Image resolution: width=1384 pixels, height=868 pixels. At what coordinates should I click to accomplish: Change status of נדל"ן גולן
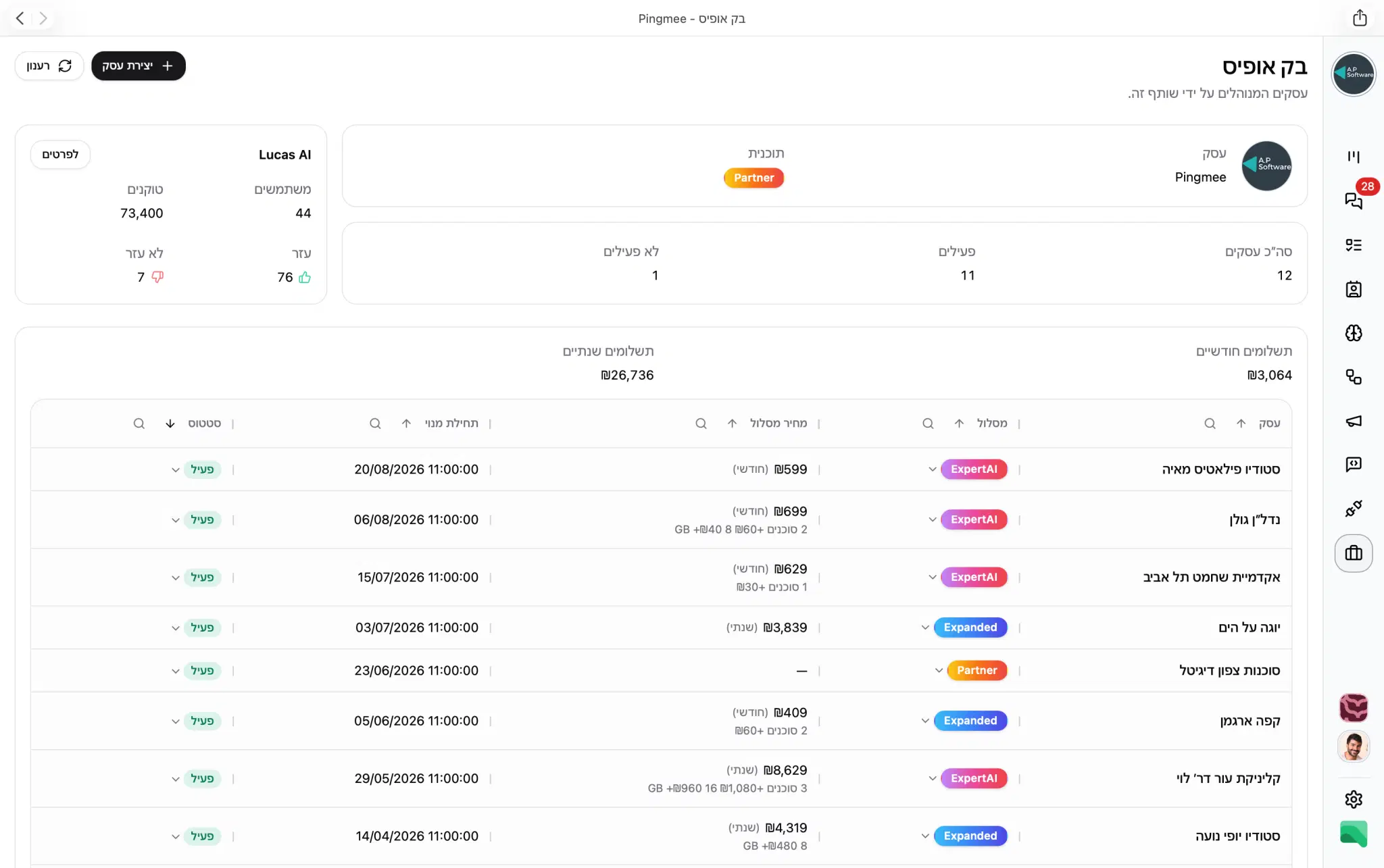[x=195, y=519]
